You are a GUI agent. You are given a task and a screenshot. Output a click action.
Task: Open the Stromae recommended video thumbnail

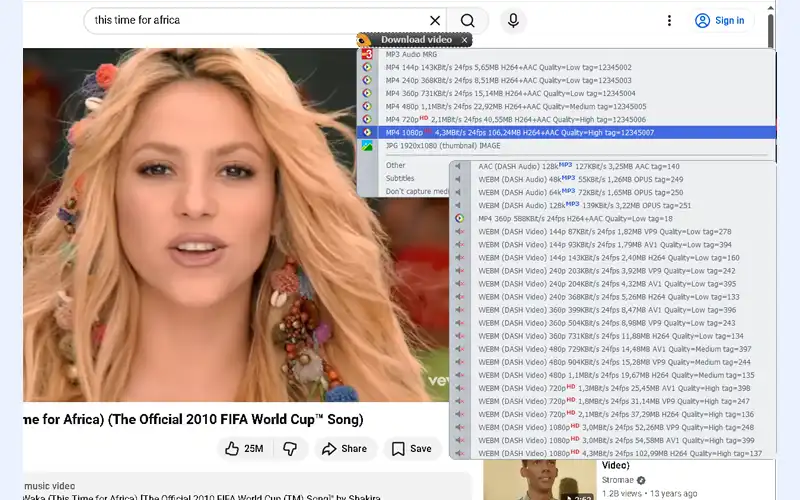[x=539, y=480]
